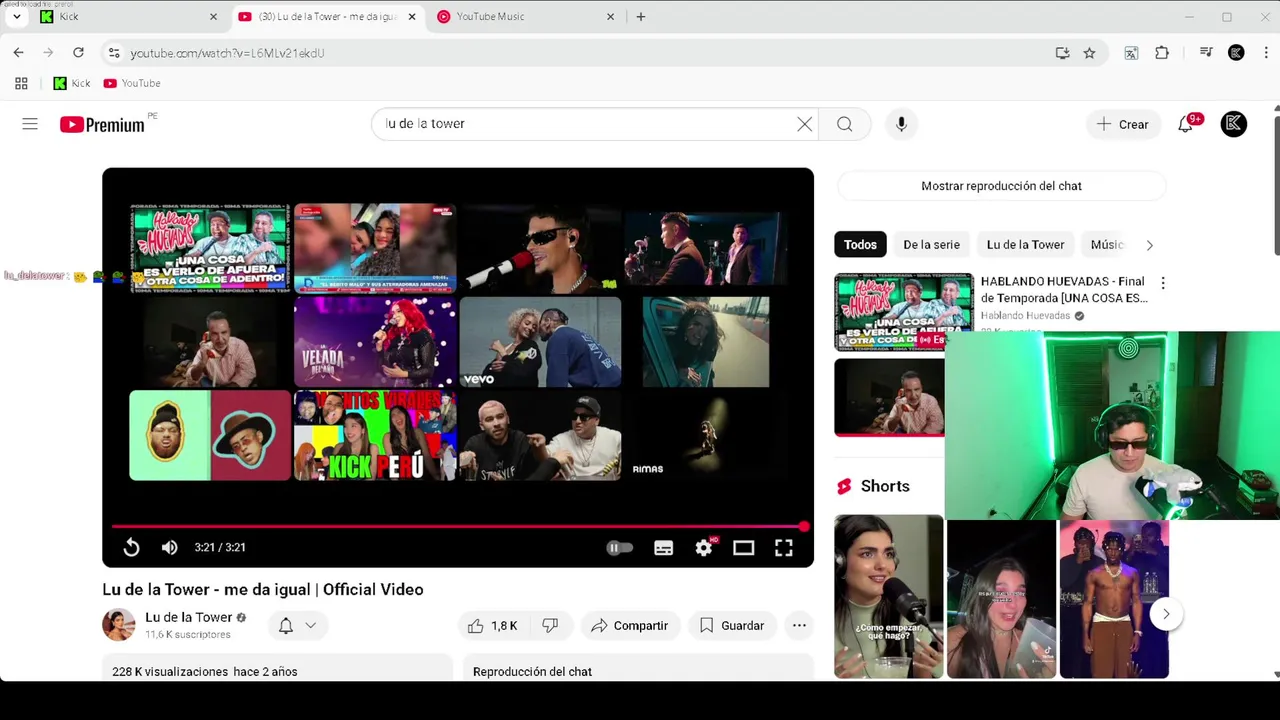Open the ¿Como empezar, que hago? Short
Viewport: 1280px width, 720px height.
[x=888, y=596]
